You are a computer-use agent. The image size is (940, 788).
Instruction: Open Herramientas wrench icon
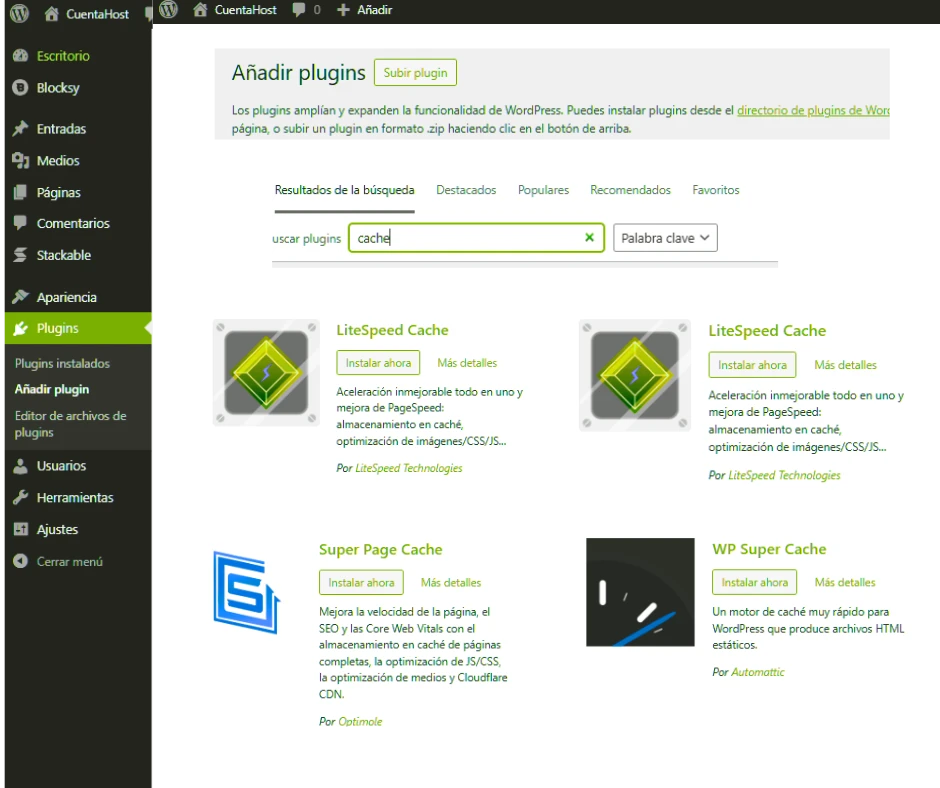(19, 498)
